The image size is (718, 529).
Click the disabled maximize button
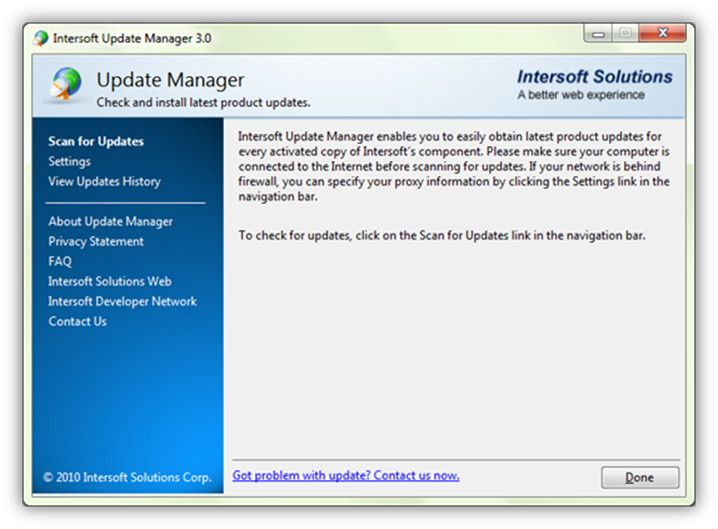625,33
